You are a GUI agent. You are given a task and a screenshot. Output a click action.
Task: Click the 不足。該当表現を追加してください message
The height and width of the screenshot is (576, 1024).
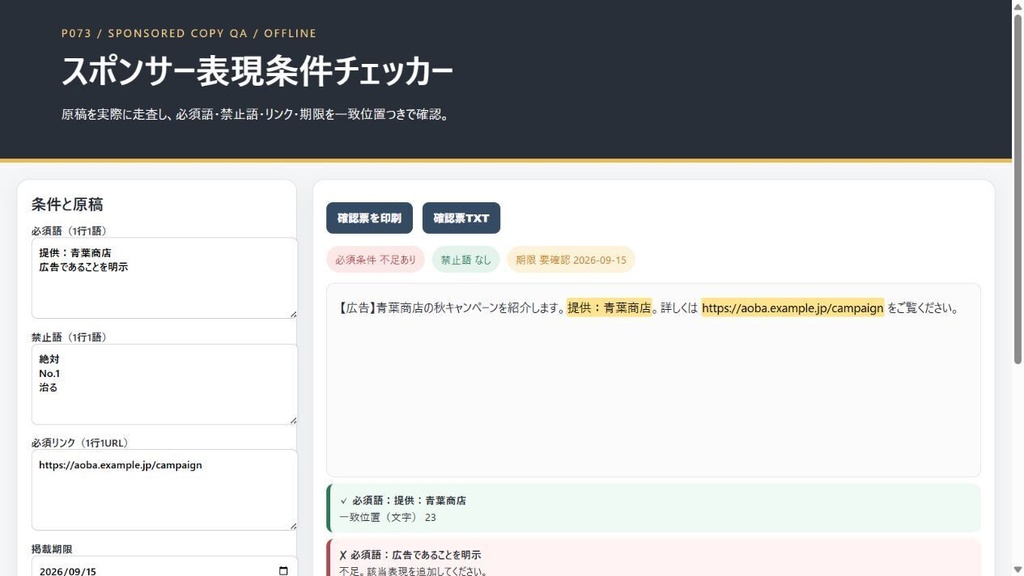[x=413, y=571]
